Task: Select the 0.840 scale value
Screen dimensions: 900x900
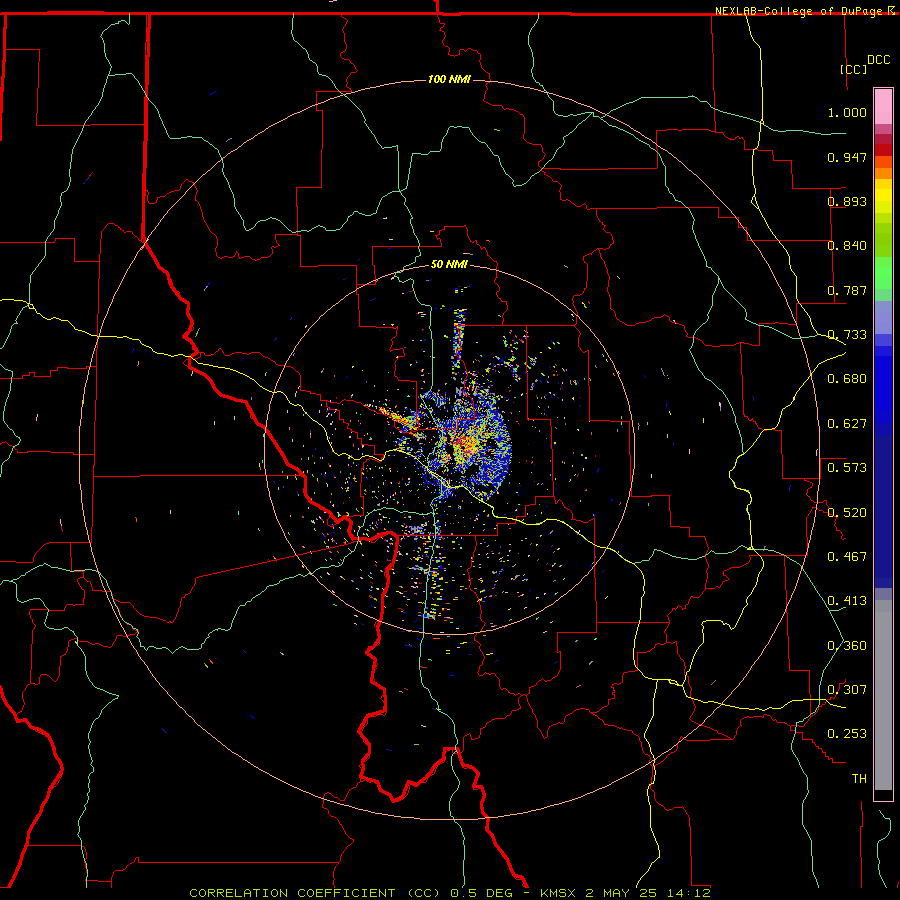Action: click(847, 246)
